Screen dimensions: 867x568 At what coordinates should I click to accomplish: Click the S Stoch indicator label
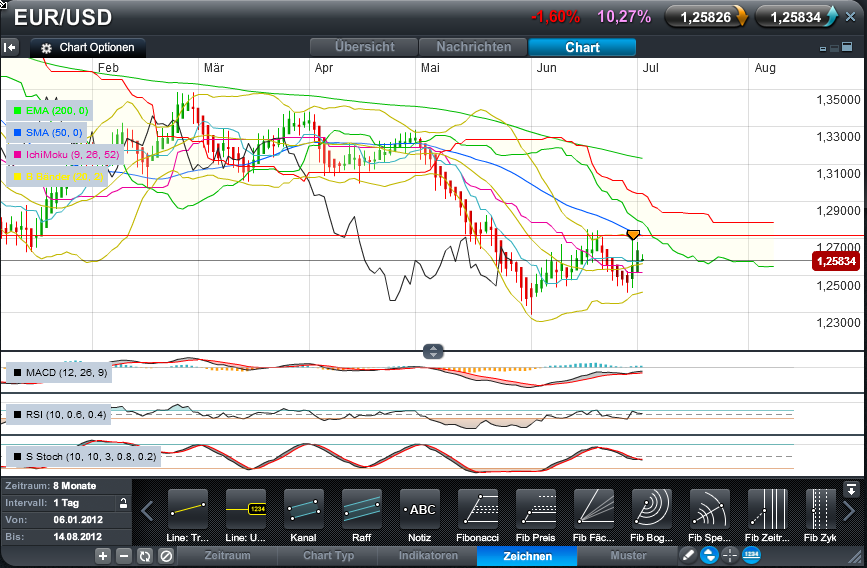pos(84,457)
